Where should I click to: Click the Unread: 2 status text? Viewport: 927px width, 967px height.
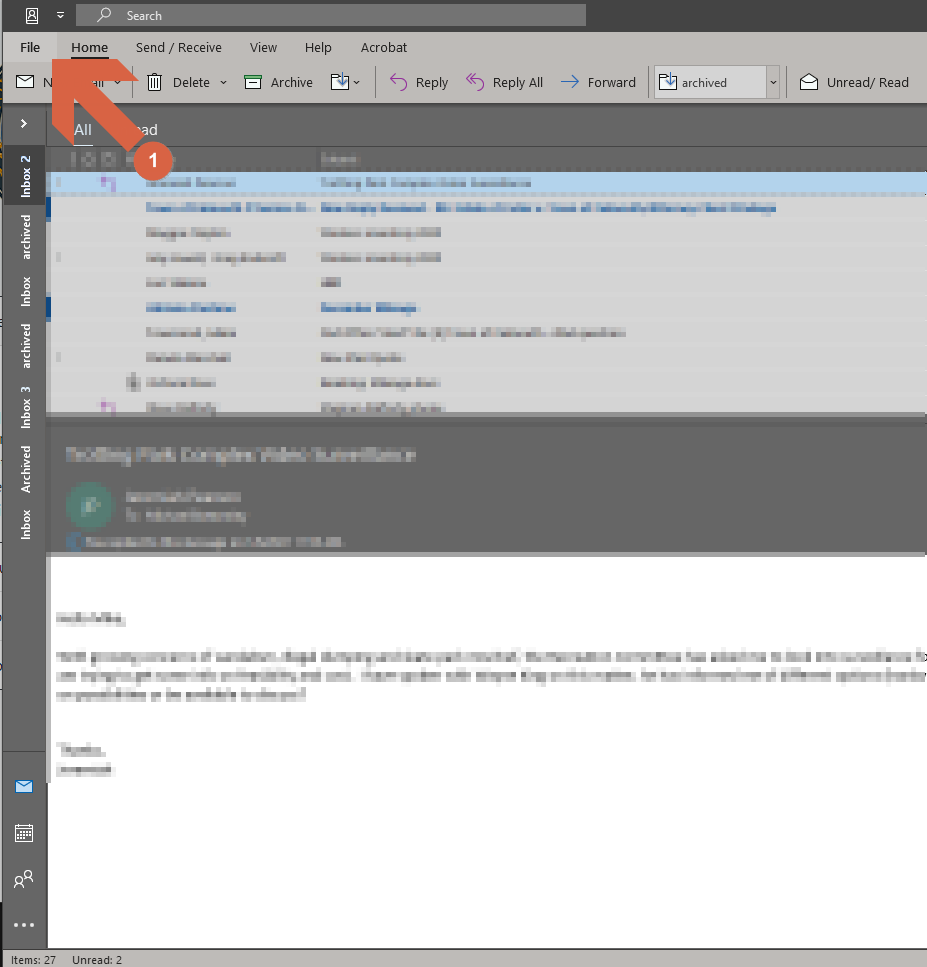(x=97, y=960)
